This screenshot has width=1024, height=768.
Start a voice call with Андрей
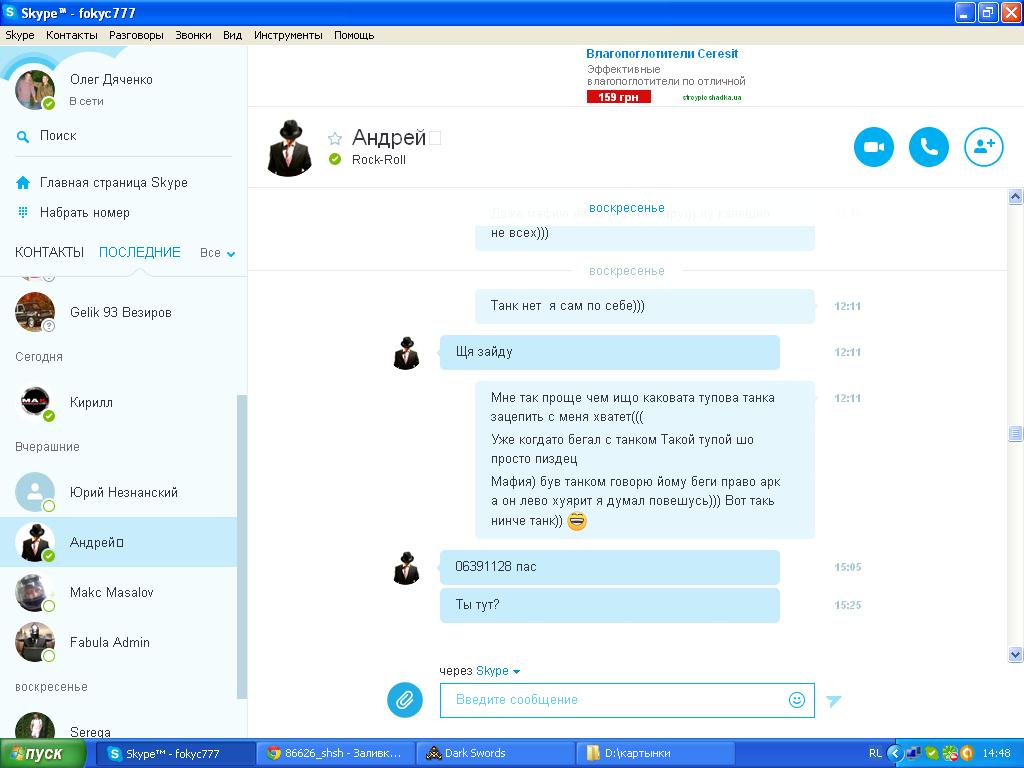[x=929, y=147]
